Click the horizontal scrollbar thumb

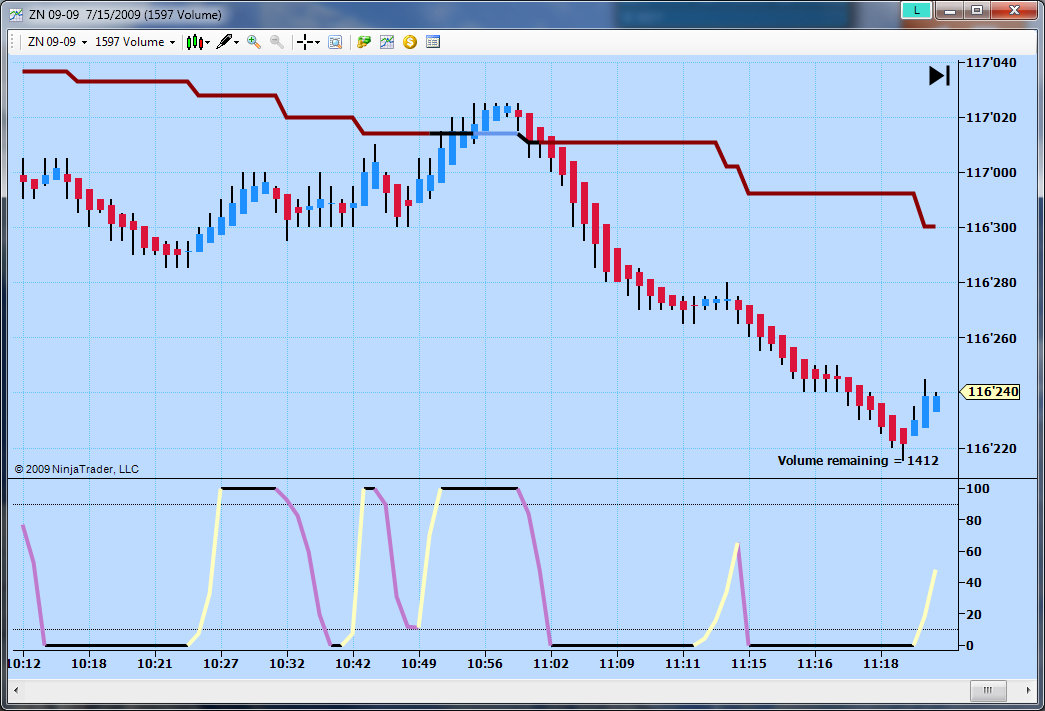coord(988,690)
